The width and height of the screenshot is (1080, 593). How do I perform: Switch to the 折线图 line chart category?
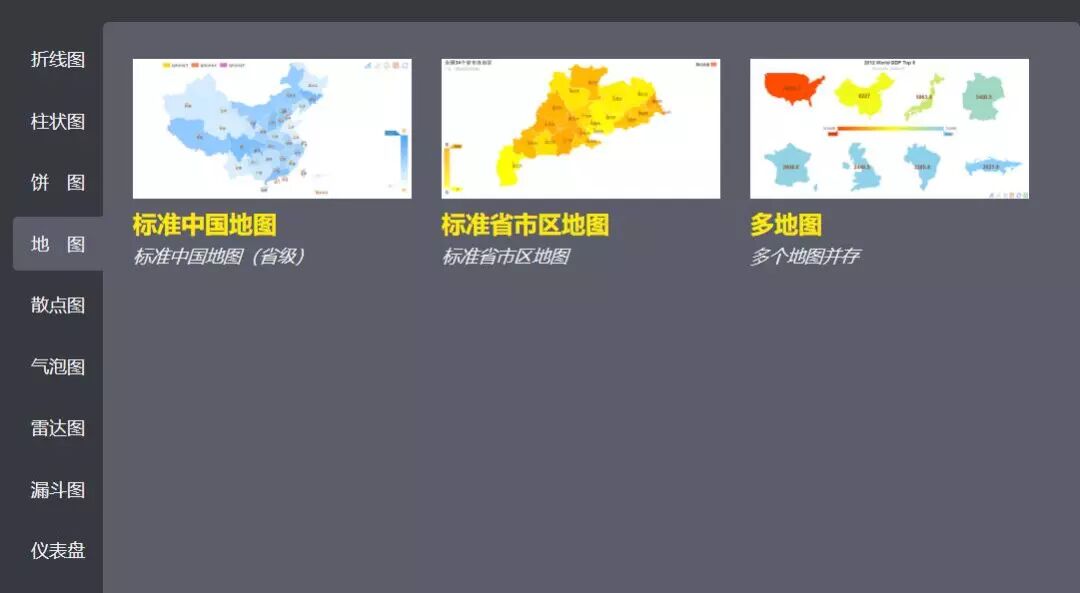pos(57,60)
